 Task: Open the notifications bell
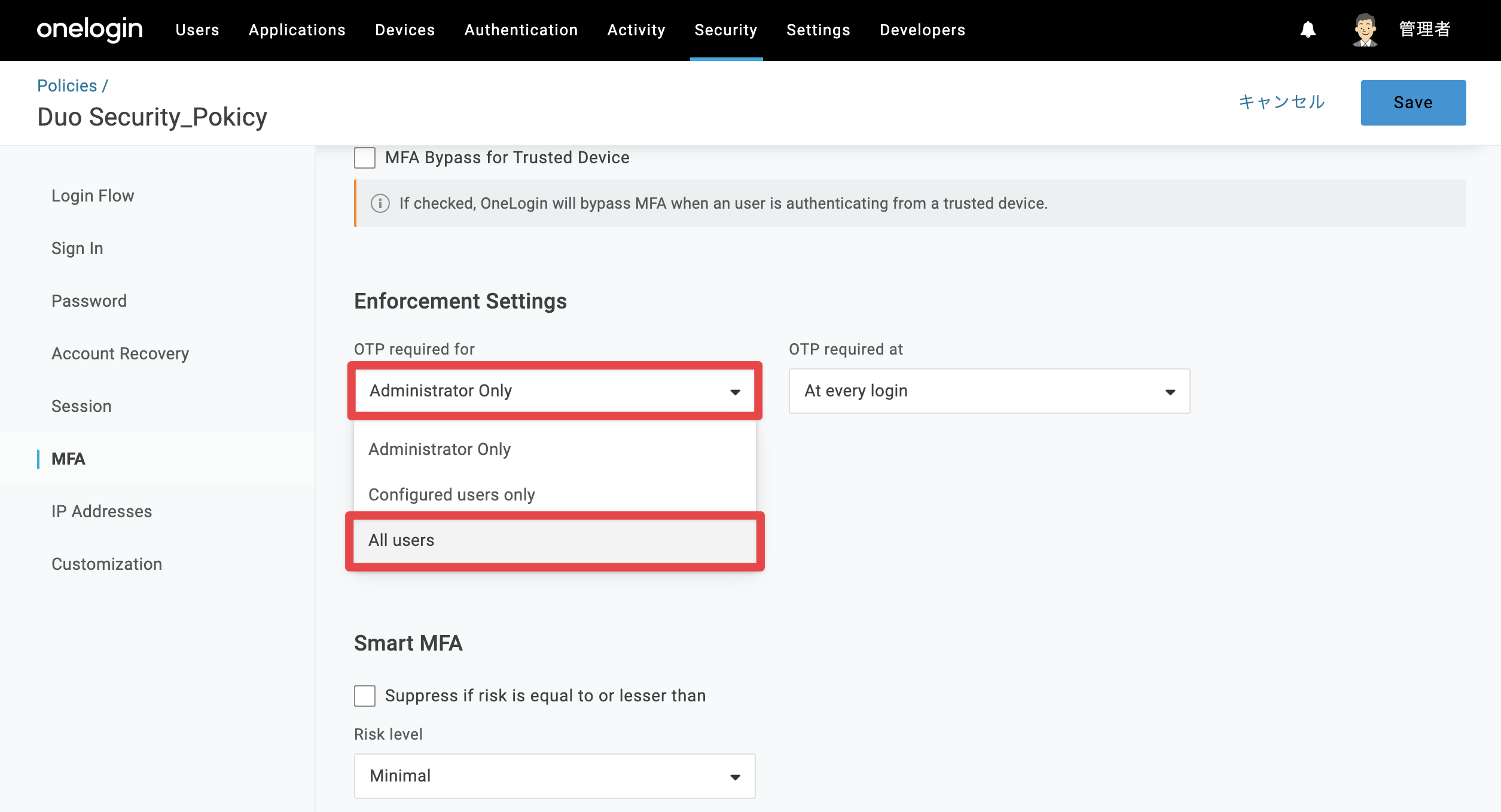[1308, 30]
